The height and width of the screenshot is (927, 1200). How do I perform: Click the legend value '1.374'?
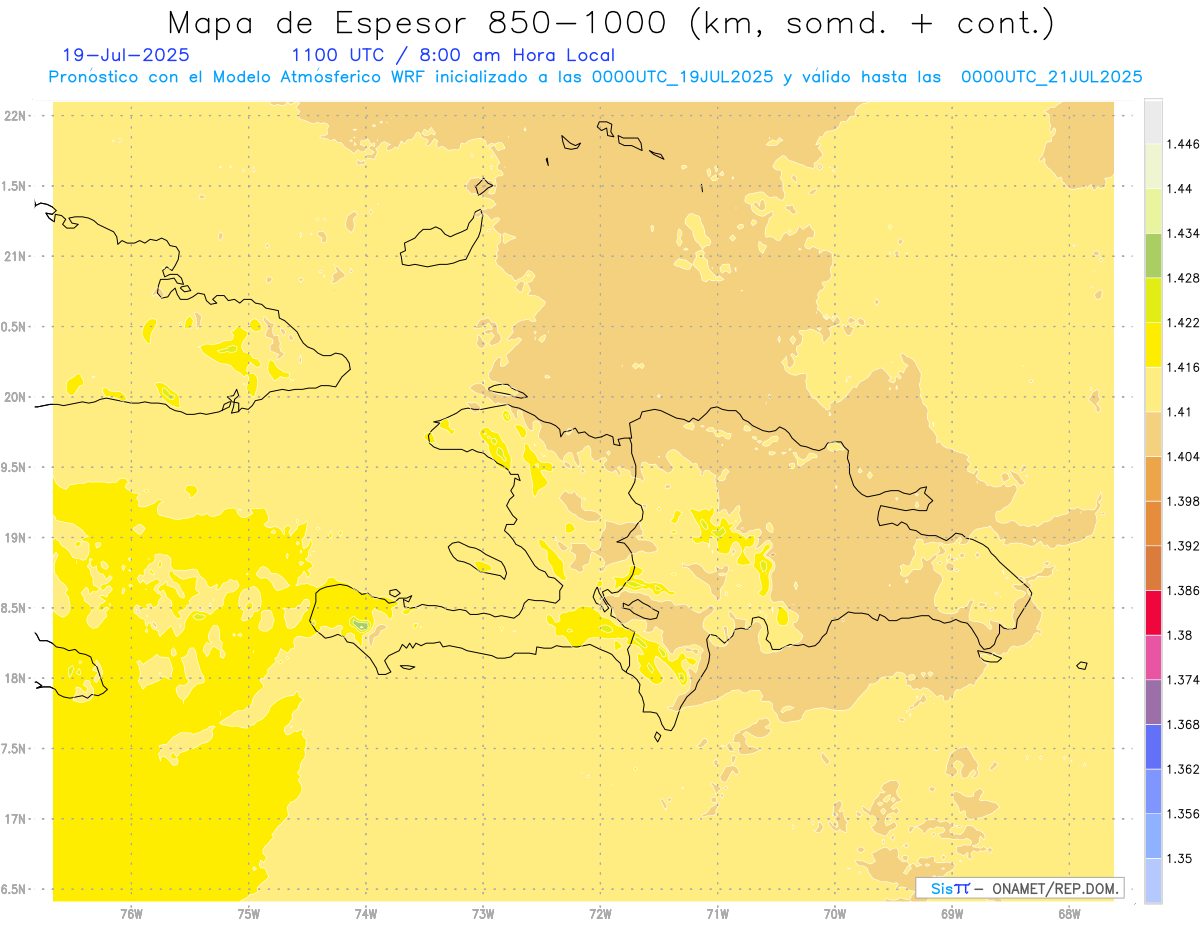[x=1183, y=680]
